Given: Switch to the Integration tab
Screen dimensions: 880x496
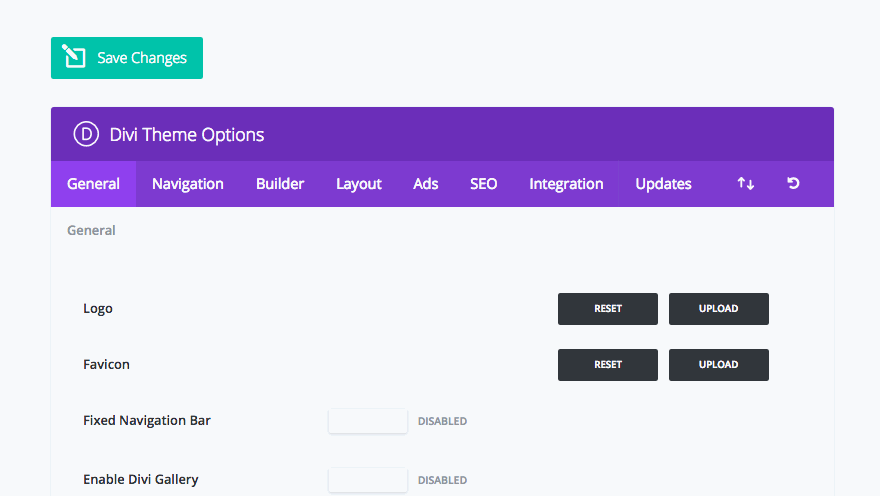Looking at the screenshot, I should [x=566, y=184].
